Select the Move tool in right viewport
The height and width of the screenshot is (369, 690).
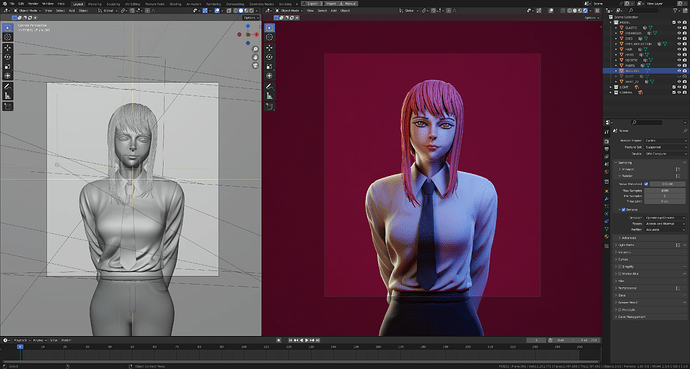[270, 47]
